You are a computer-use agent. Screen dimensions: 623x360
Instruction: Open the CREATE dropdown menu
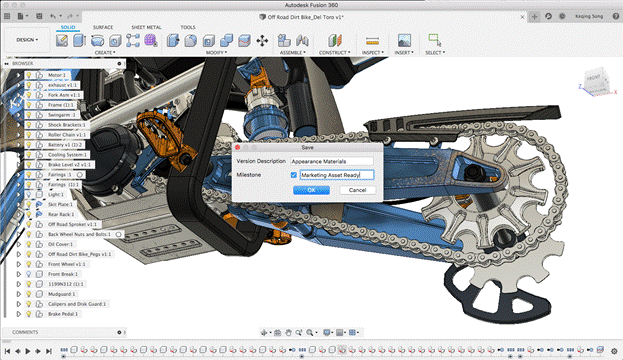[105, 52]
